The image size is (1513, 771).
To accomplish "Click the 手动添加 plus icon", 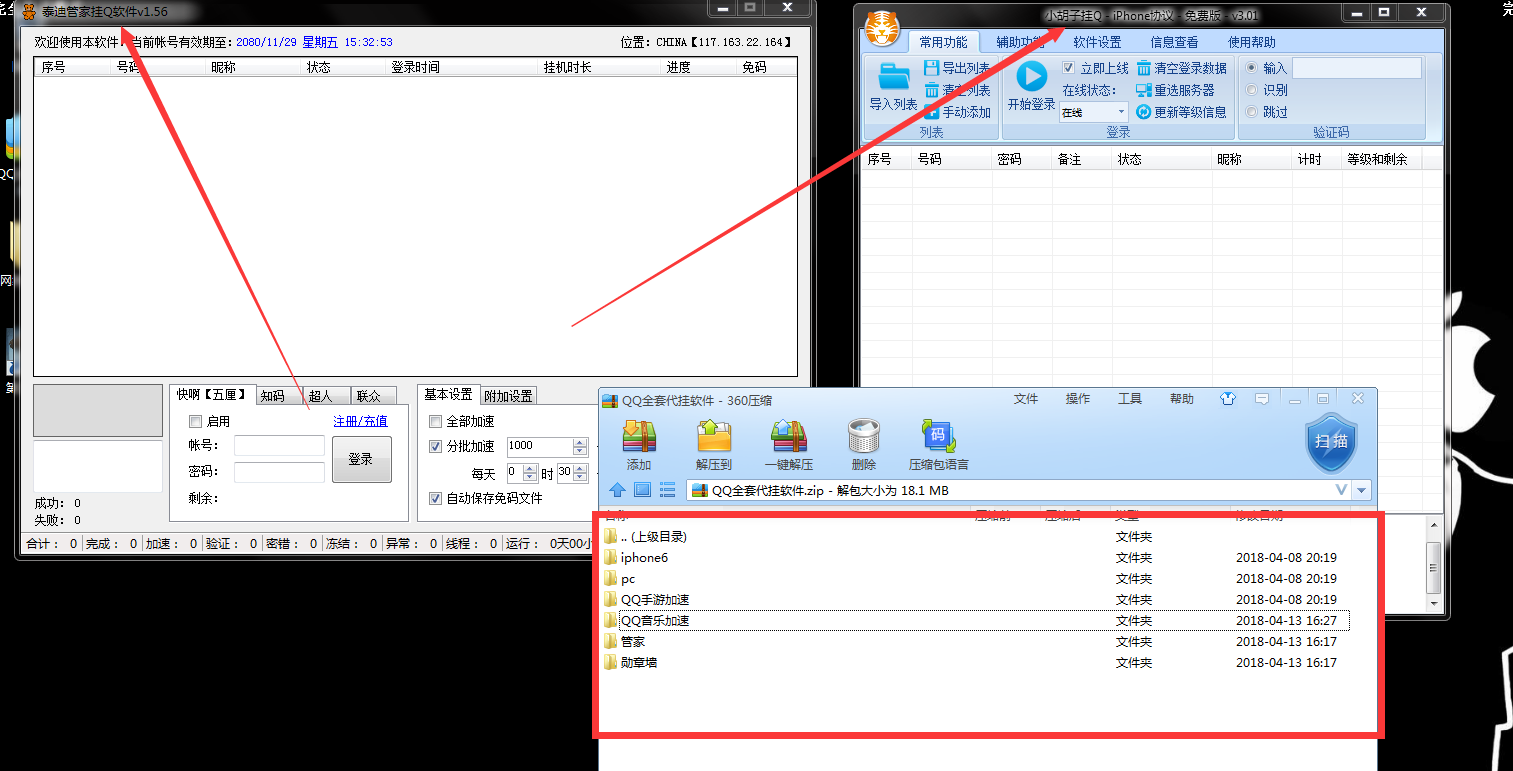I will 932,112.
